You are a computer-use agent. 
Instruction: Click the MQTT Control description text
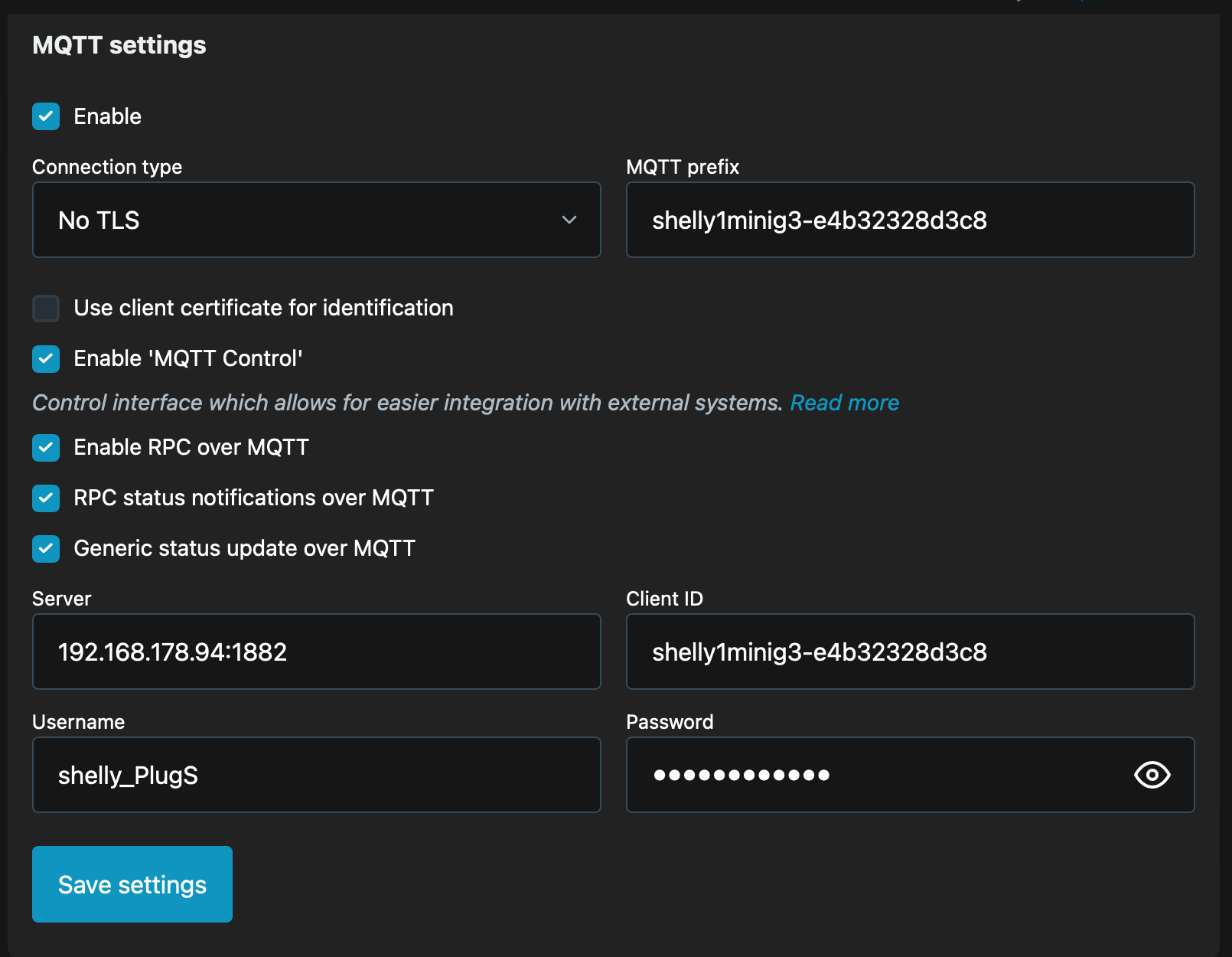point(406,403)
